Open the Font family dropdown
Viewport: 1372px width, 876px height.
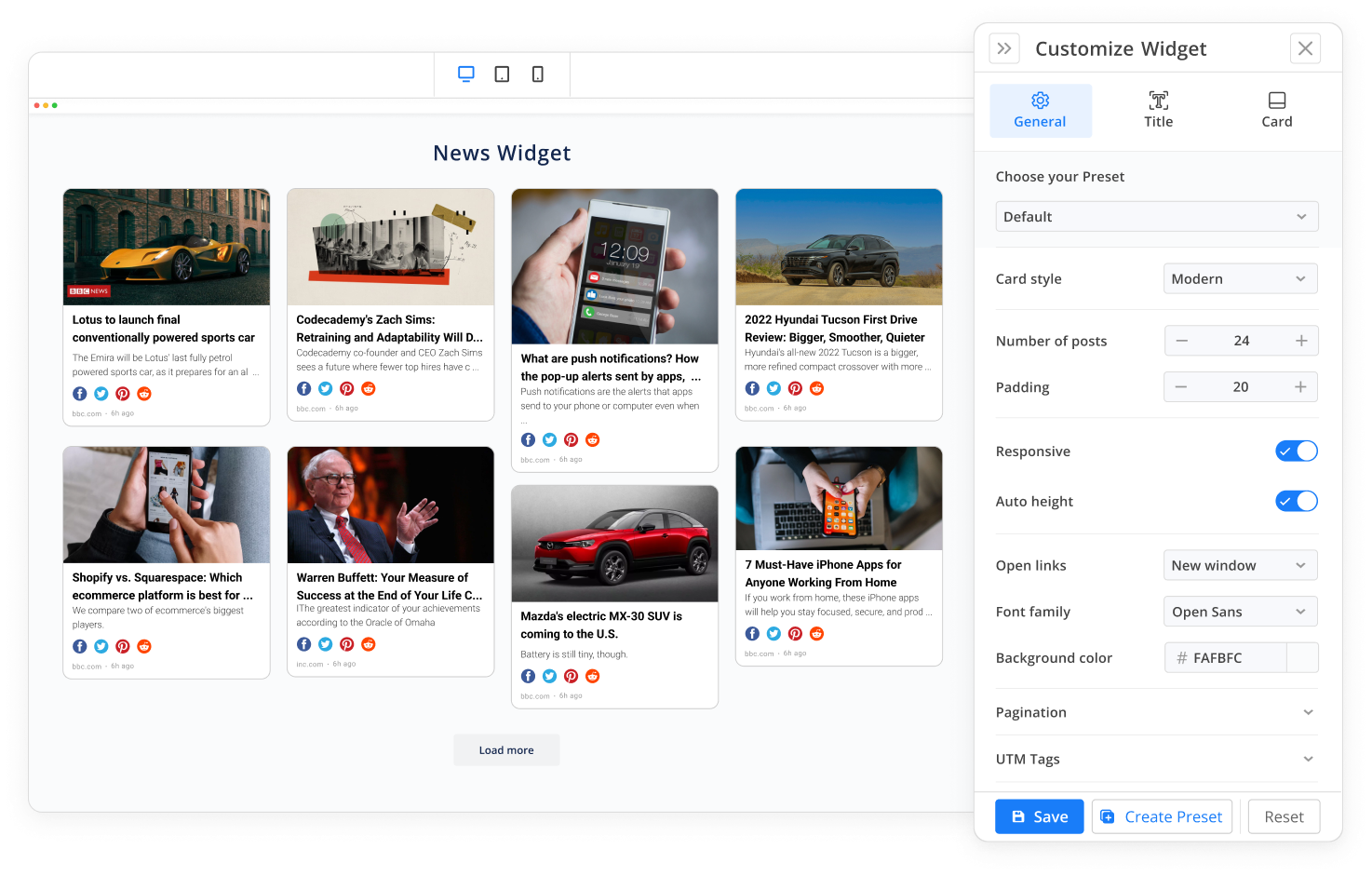1240,611
